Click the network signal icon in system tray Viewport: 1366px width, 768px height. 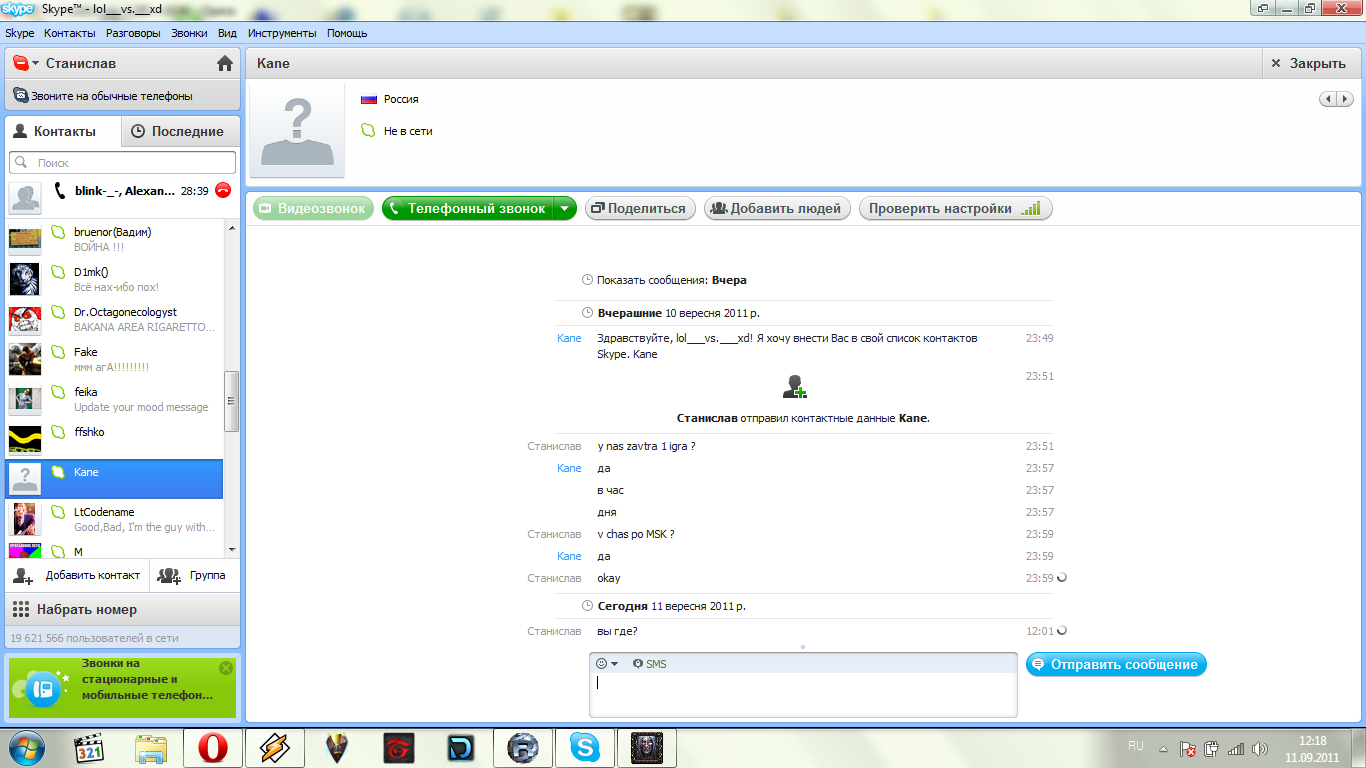point(1236,748)
